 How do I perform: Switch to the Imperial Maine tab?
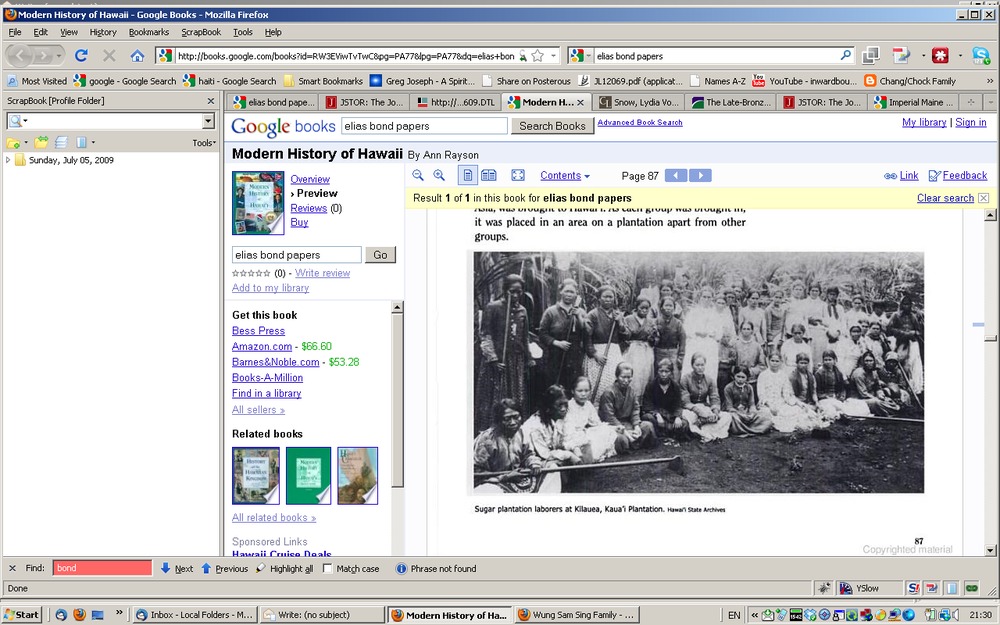pyautogui.click(x=915, y=102)
